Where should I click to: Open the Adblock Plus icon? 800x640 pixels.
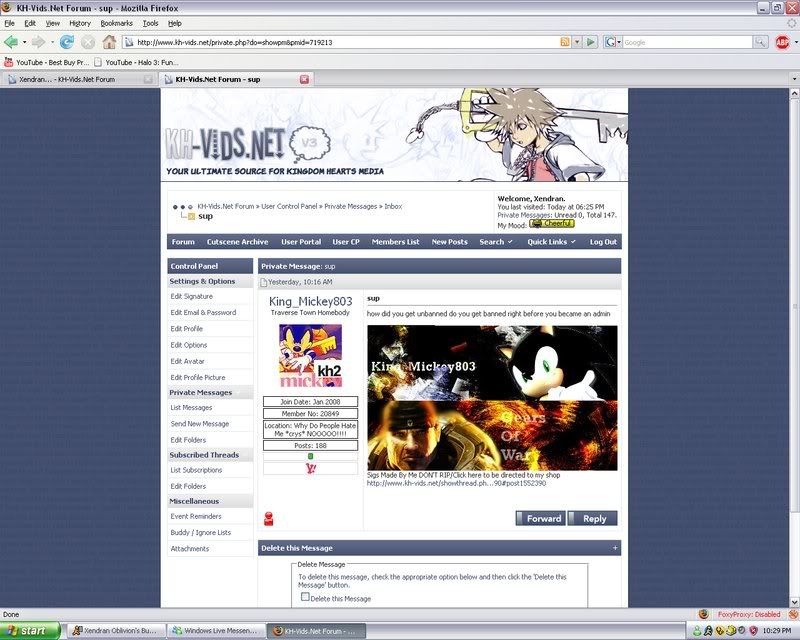782,42
